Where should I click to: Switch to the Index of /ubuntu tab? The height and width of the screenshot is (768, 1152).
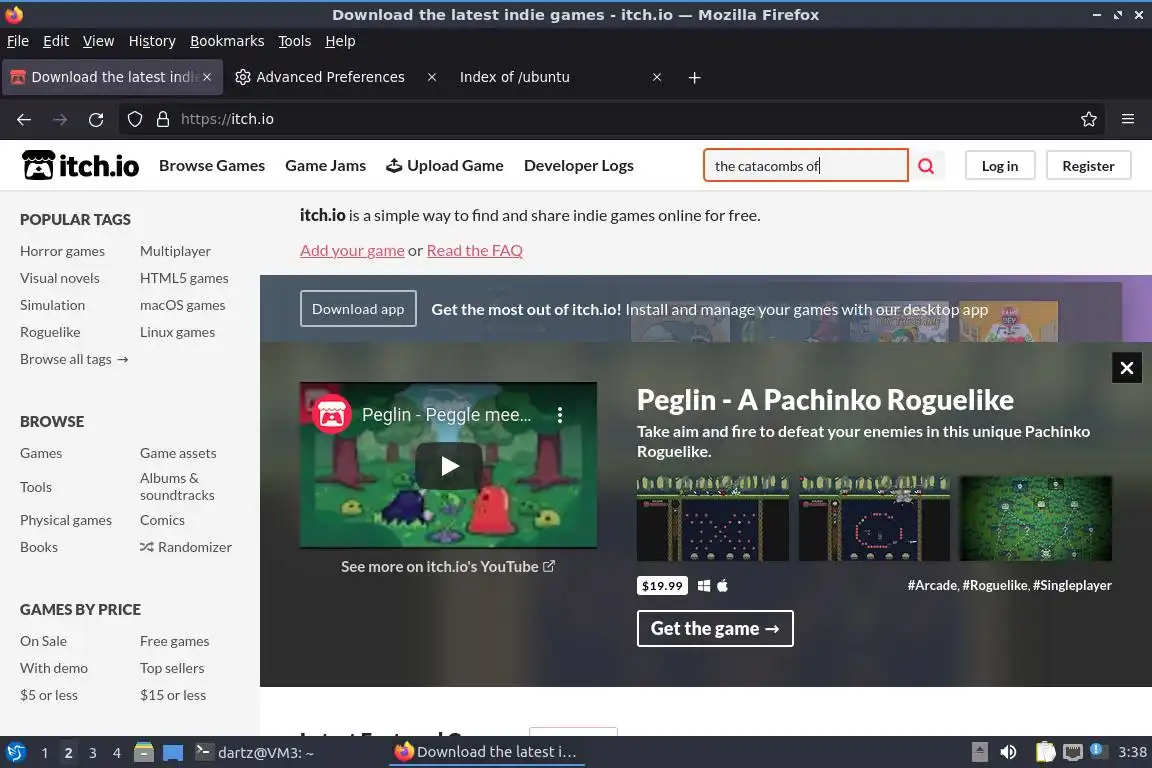click(514, 77)
